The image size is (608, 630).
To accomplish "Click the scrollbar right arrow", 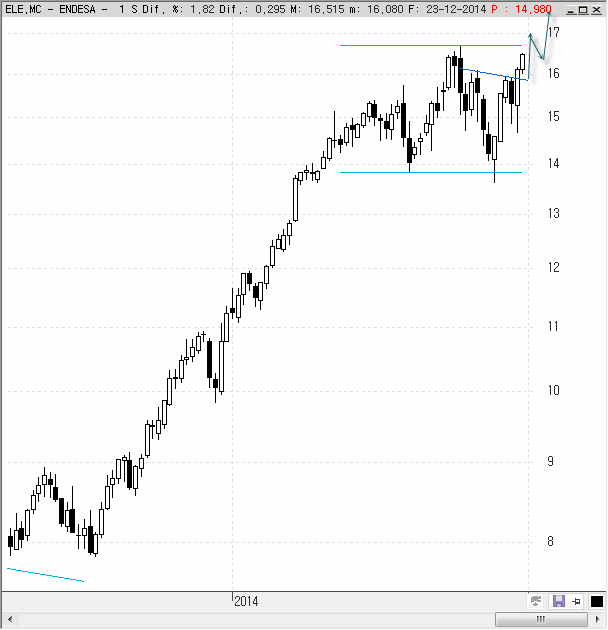I will (x=598, y=619).
